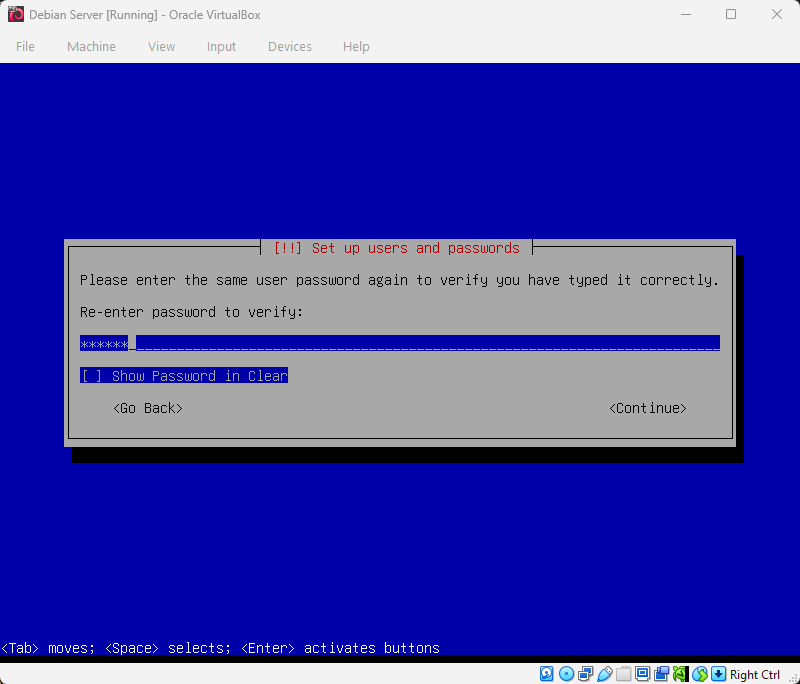This screenshot has width=800, height=684.
Task: Click the shared folders status icon
Action: 623,674
